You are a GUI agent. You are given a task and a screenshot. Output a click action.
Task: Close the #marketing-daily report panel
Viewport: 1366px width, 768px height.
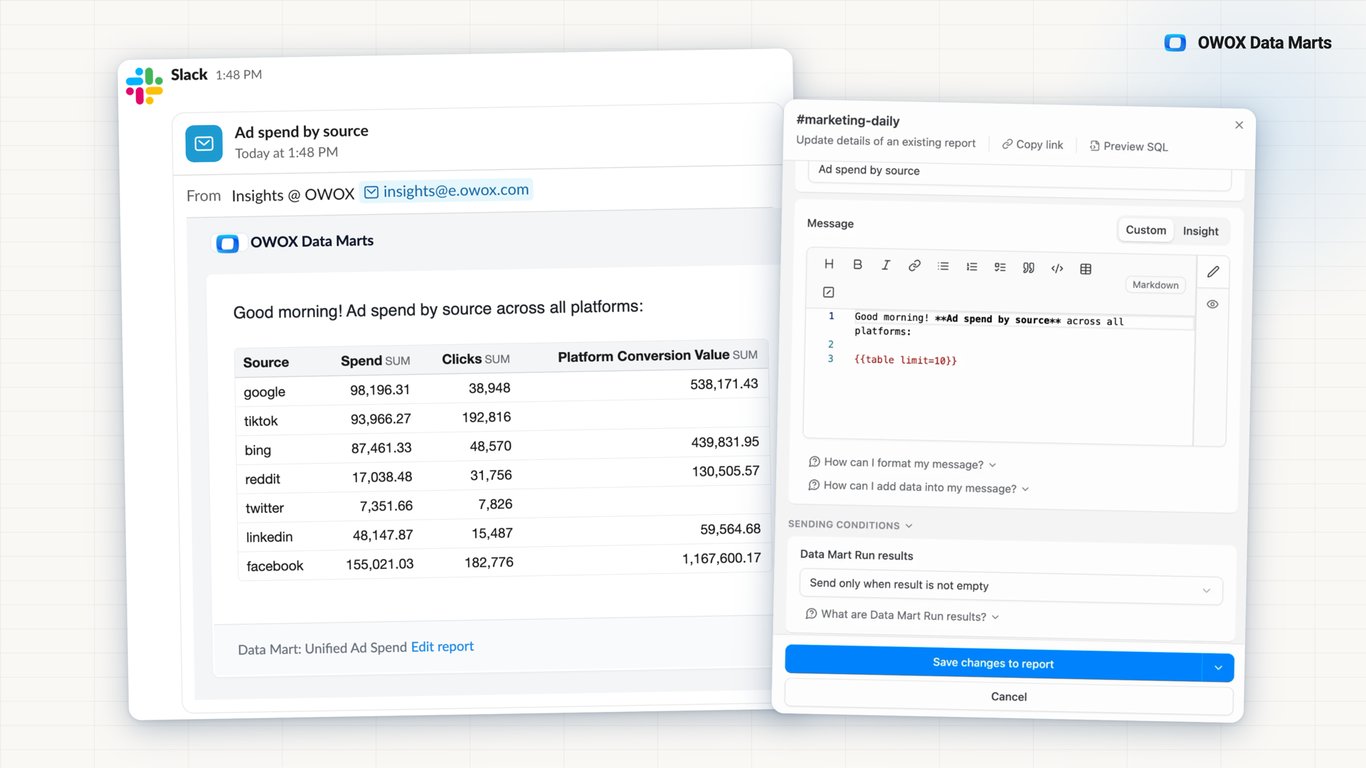click(1239, 125)
